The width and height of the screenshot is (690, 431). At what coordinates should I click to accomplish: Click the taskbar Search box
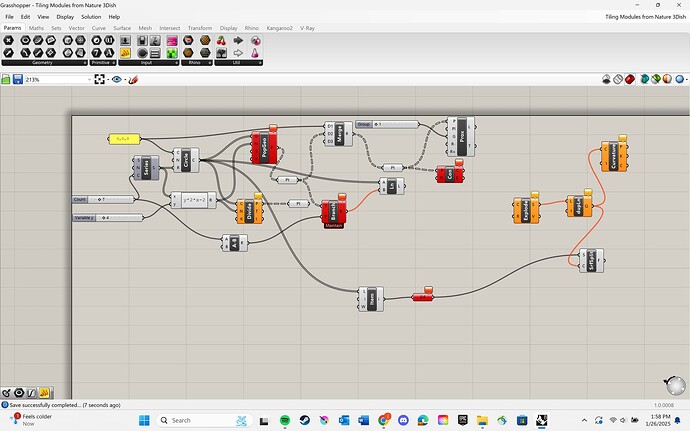pos(205,420)
